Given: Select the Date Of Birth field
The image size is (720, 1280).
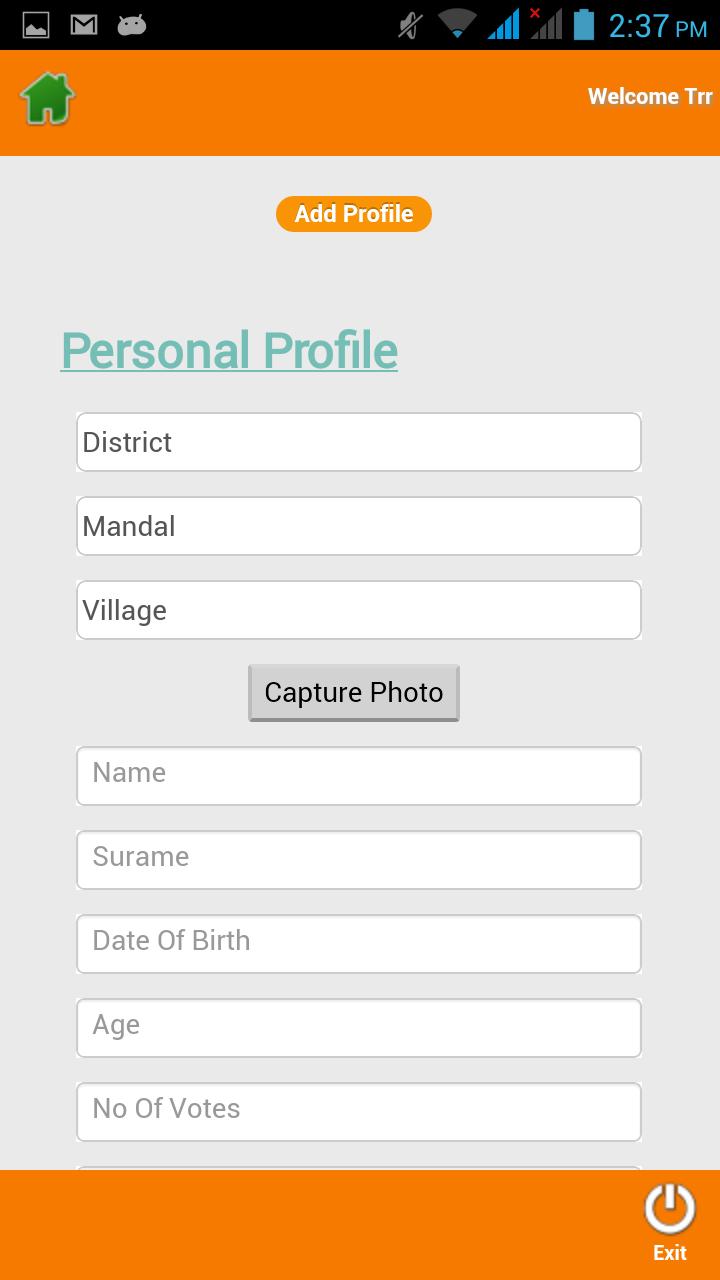Looking at the screenshot, I should 359,944.
